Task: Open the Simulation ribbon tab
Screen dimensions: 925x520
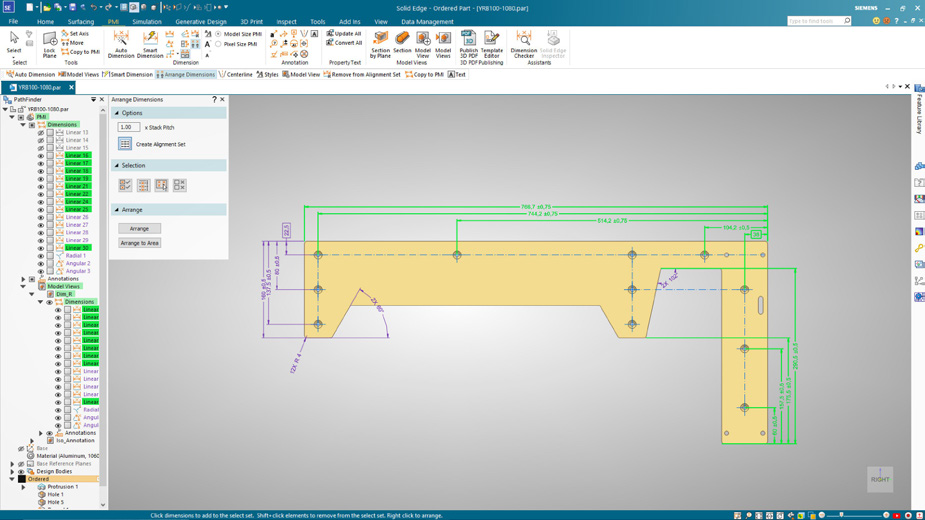Action: (147, 21)
